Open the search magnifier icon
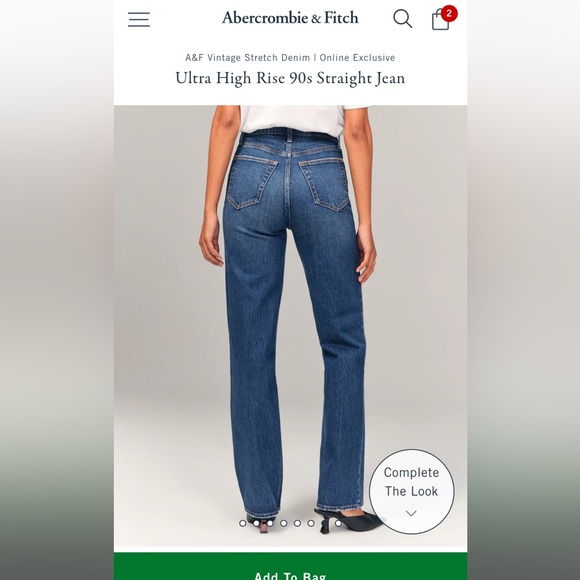Image resolution: width=580 pixels, height=580 pixels. coord(402,18)
